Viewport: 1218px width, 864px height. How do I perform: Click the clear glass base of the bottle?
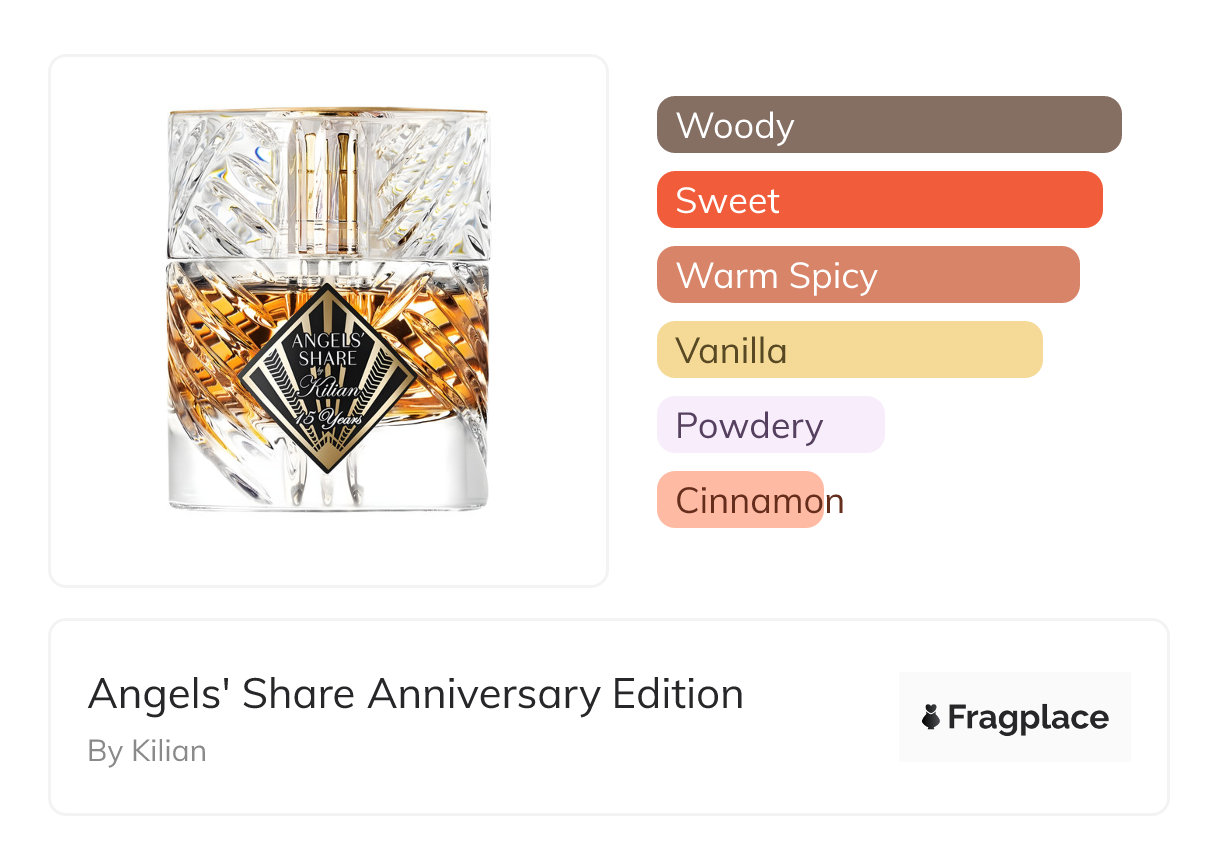pyautogui.click(x=329, y=487)
